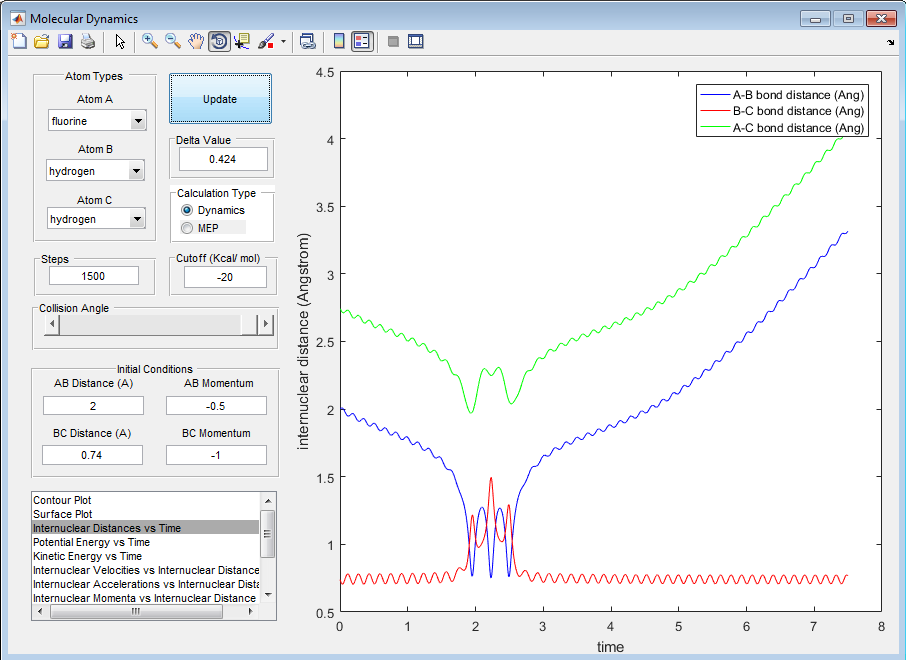Choose Potential Energy vs Time in the list
The height and width of the screenshot is (660, 906).
point(90,541)
